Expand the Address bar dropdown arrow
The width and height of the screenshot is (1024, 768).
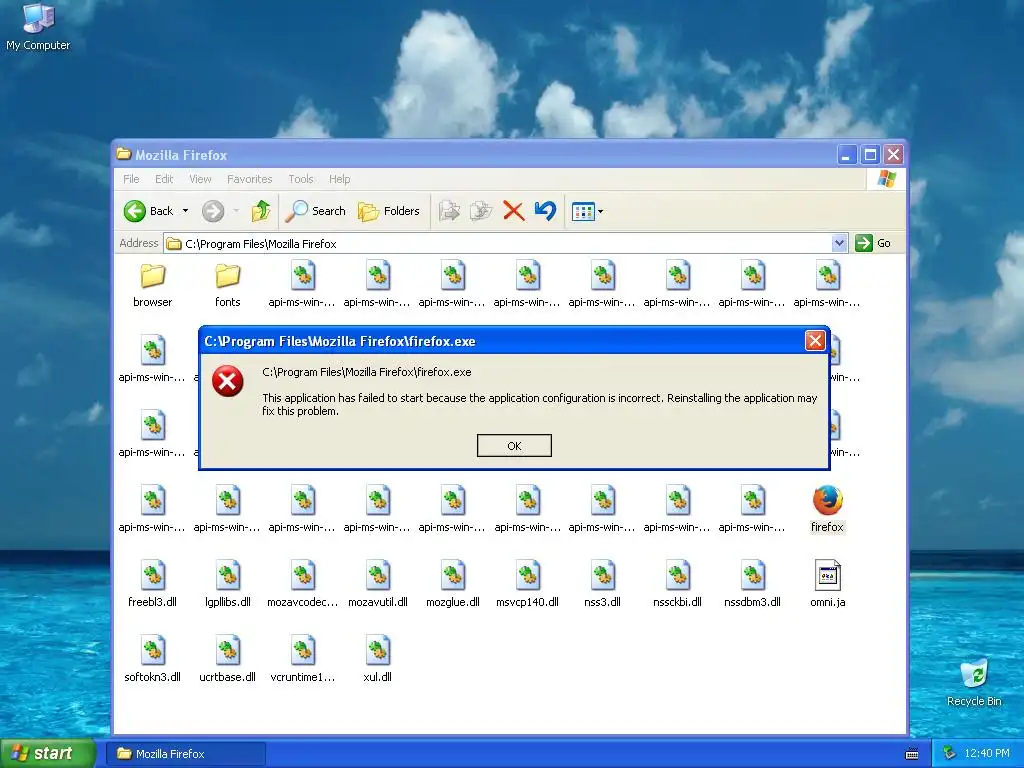[x=839, y=243]
